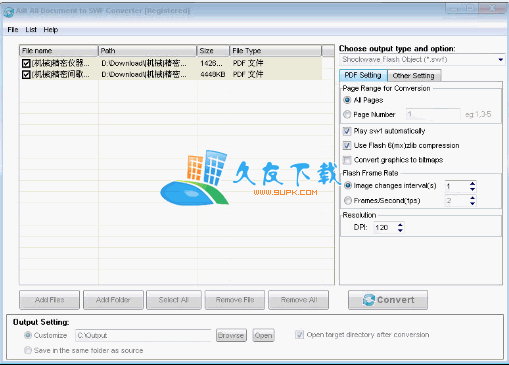The width and height of the screenshot is (509, 365).
Task: Select the 4448KB size cell
Action: click(x=213, y=74)
